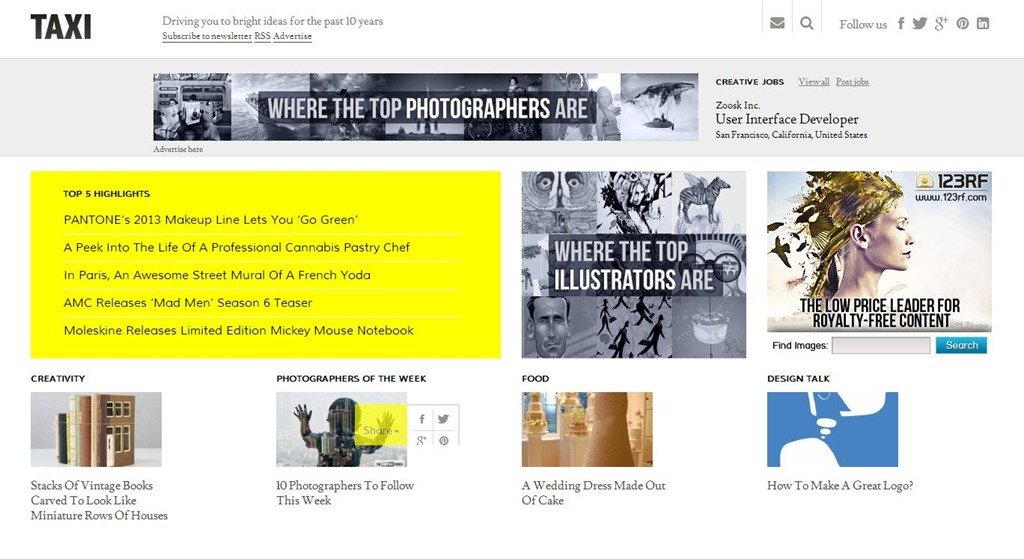The height and width of the screenshot is (559, 1024).
Task: Pin the photographers article from share popup
Action: [x=443, y=440]
